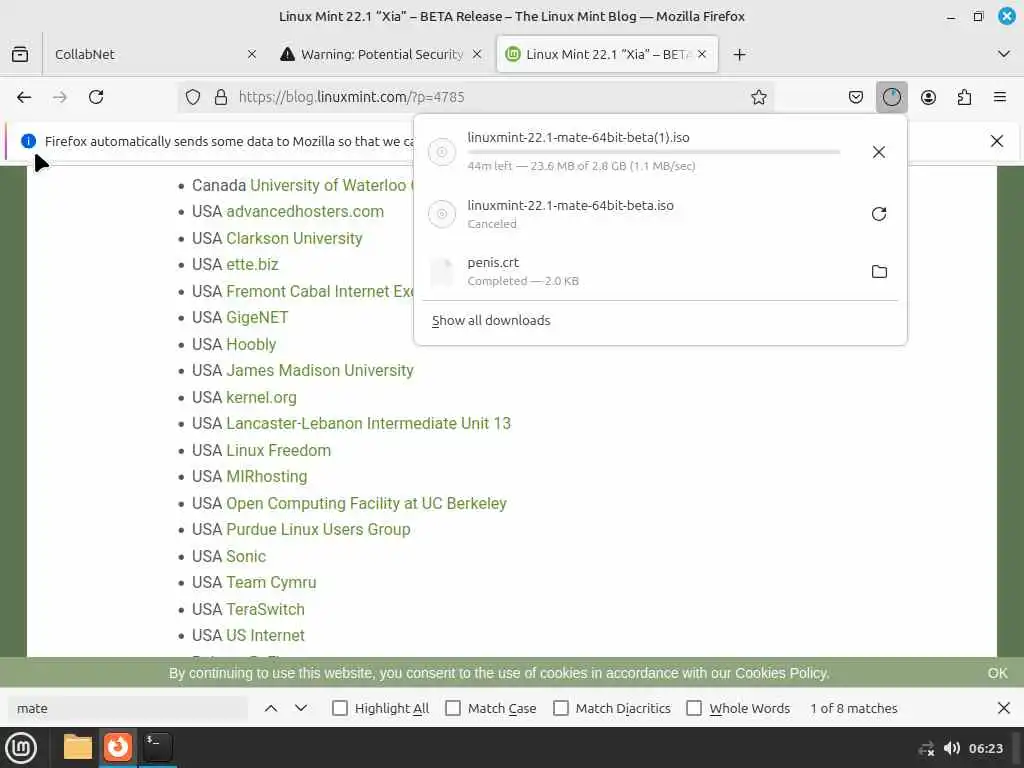
Task: Open the network status tray icon
Action: (926, 748)
